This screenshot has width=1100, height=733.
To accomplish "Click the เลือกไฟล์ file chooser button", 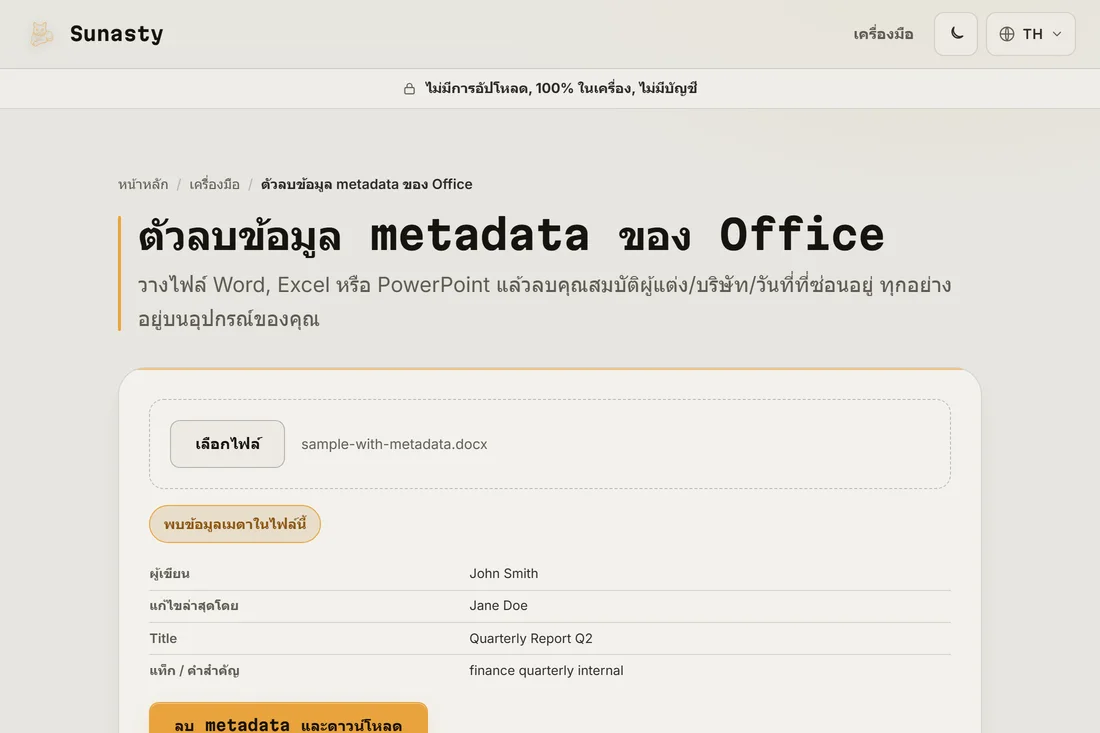I will tap(227, 444).
